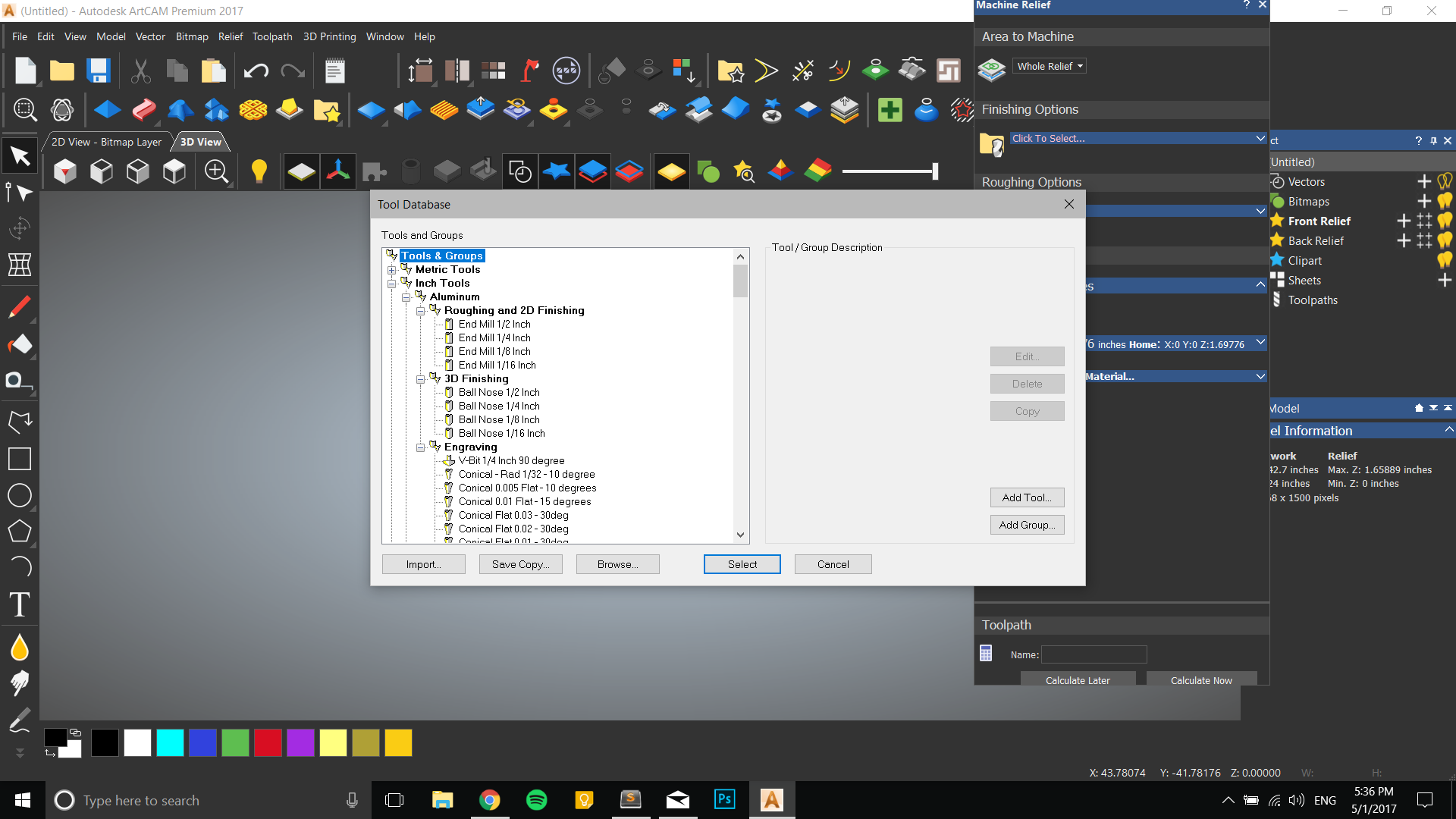This screenshot has width=1456, height=819.
Task: Collapse the Aluminum group node
Action: click(406, 297)
